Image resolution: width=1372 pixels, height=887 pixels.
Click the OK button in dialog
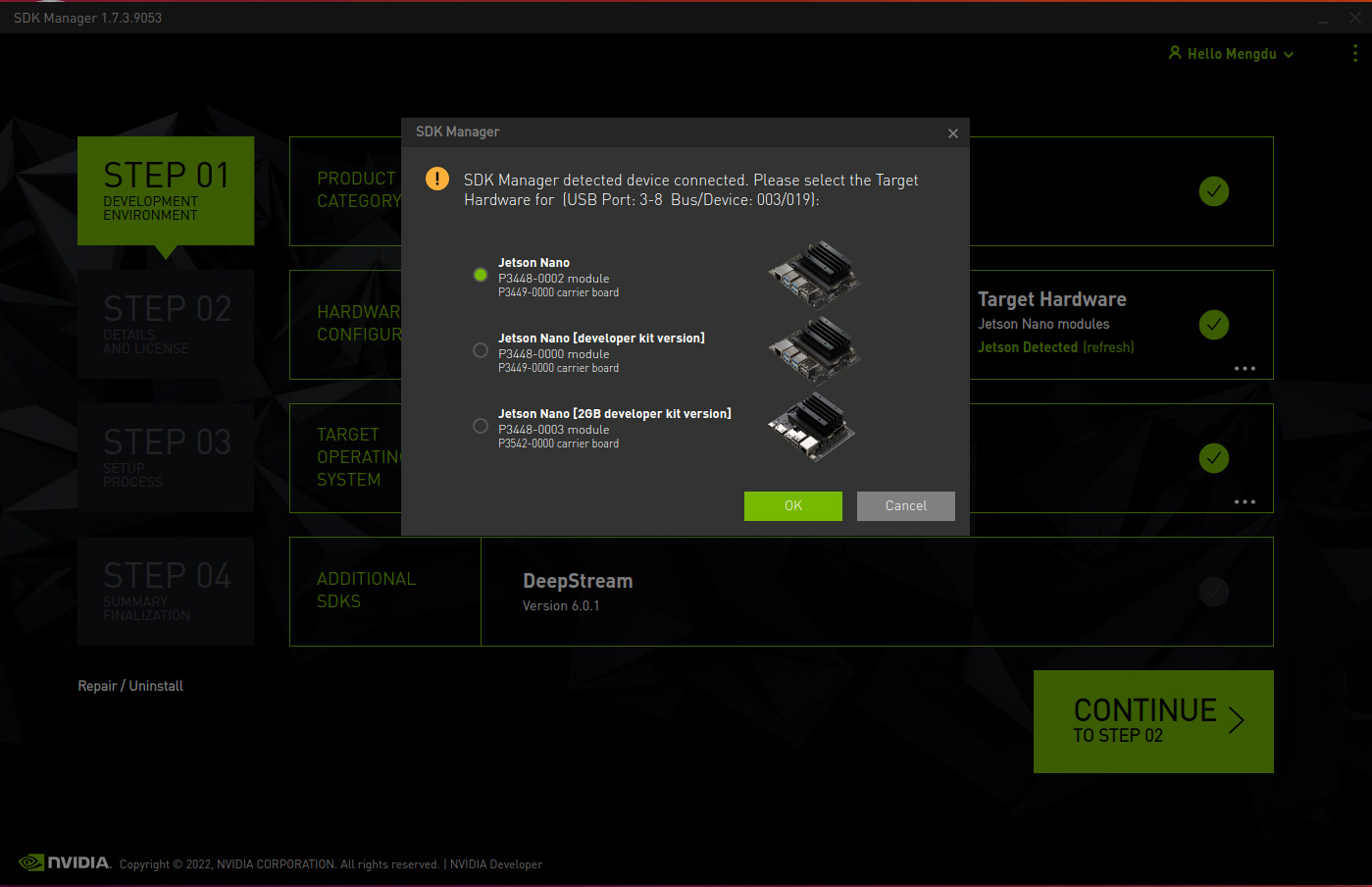[x=793, y=506]
